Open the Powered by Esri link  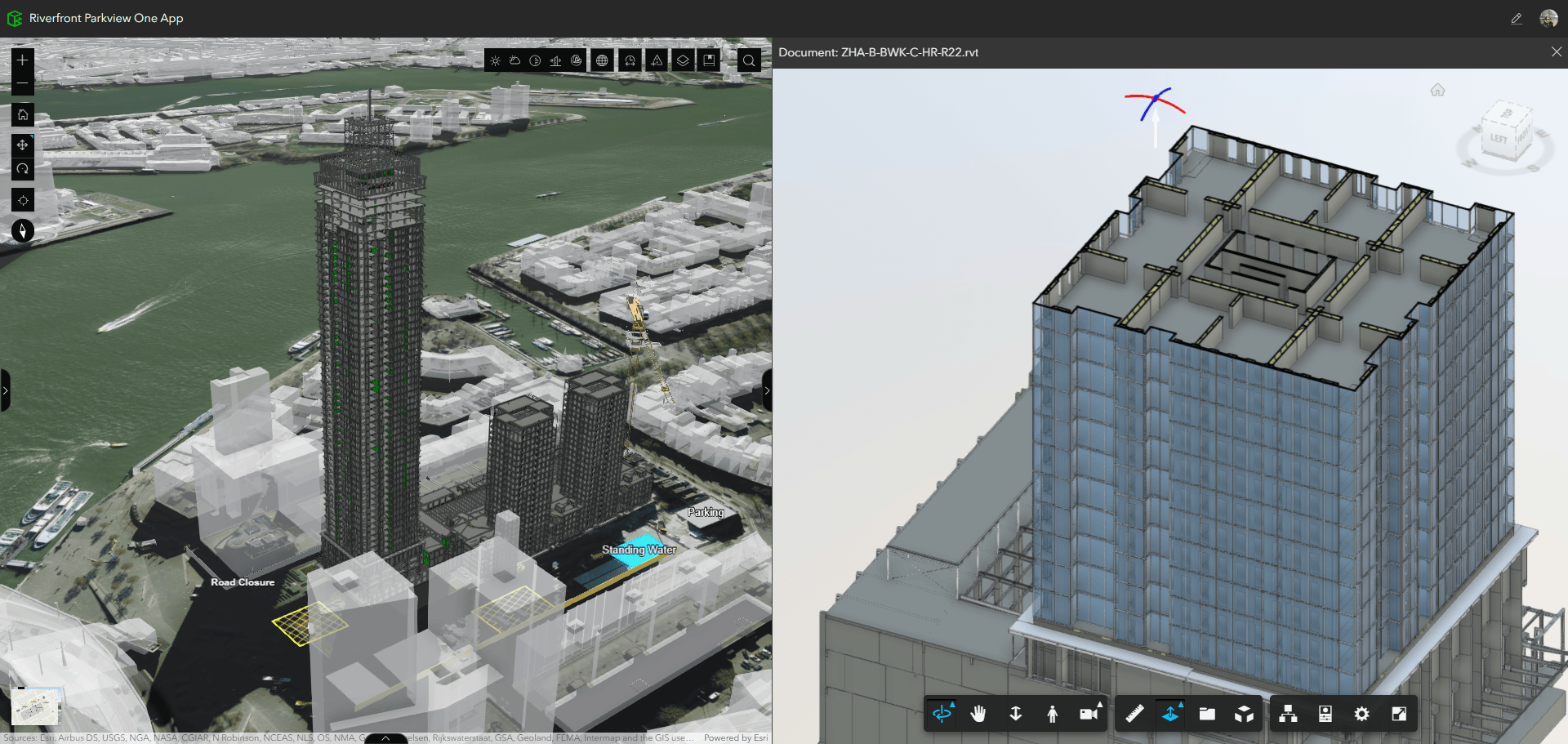[733, 737]
